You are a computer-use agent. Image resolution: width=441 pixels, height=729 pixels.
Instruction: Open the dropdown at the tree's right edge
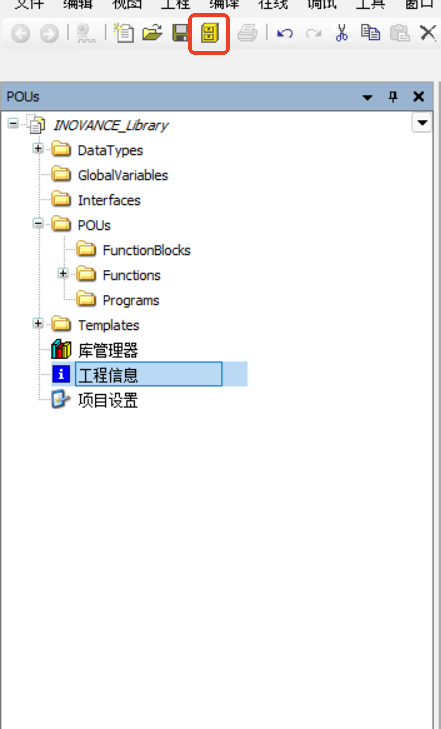421,123
